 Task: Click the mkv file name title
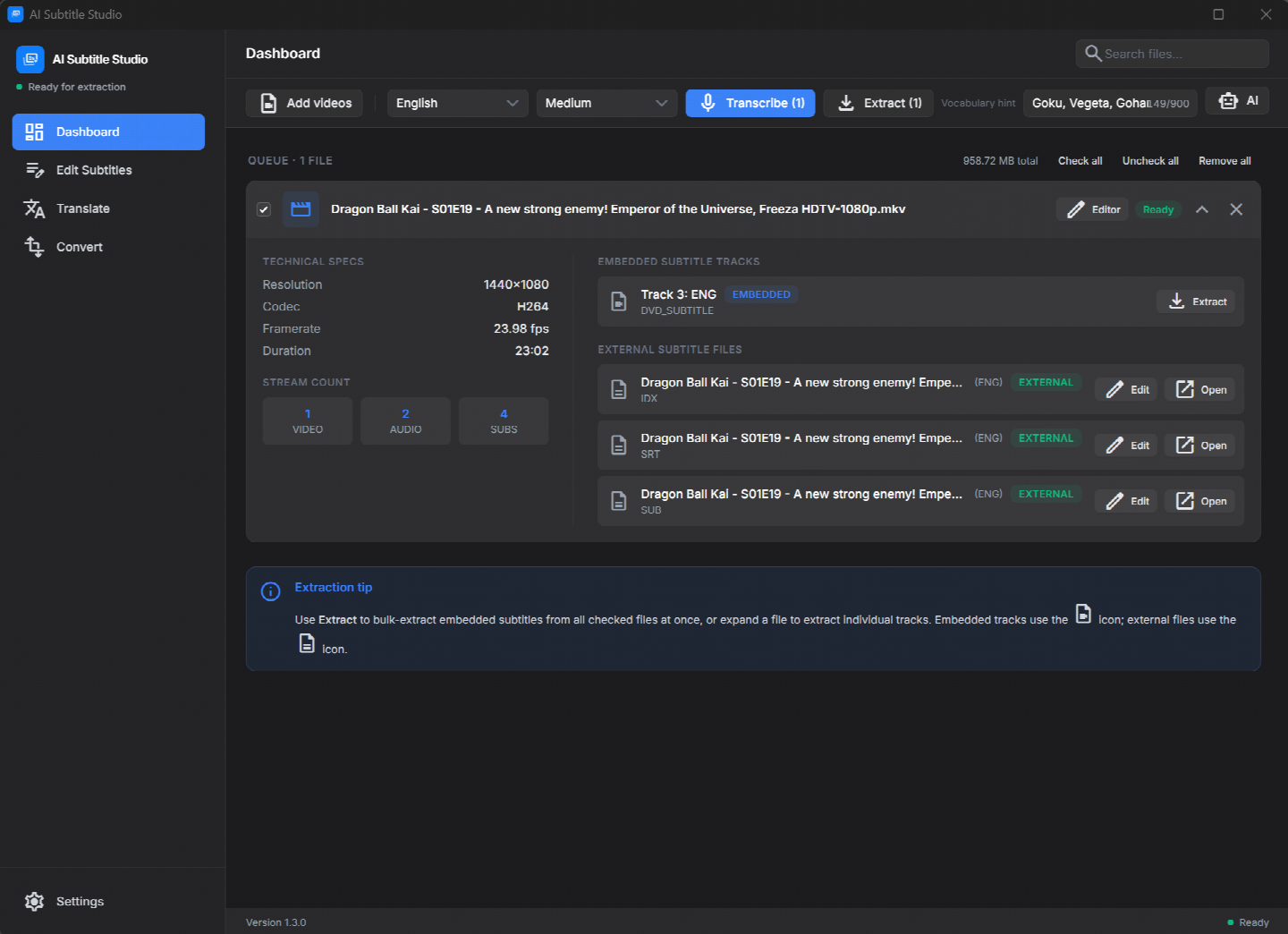tap(618, 209)
